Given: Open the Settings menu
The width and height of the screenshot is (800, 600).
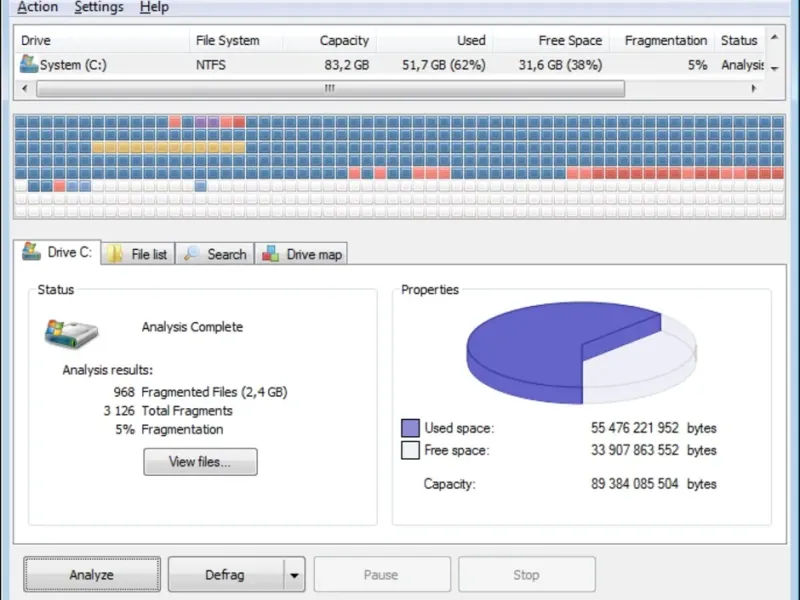Looking at the screenshot, I should click(x=99, y=7).
